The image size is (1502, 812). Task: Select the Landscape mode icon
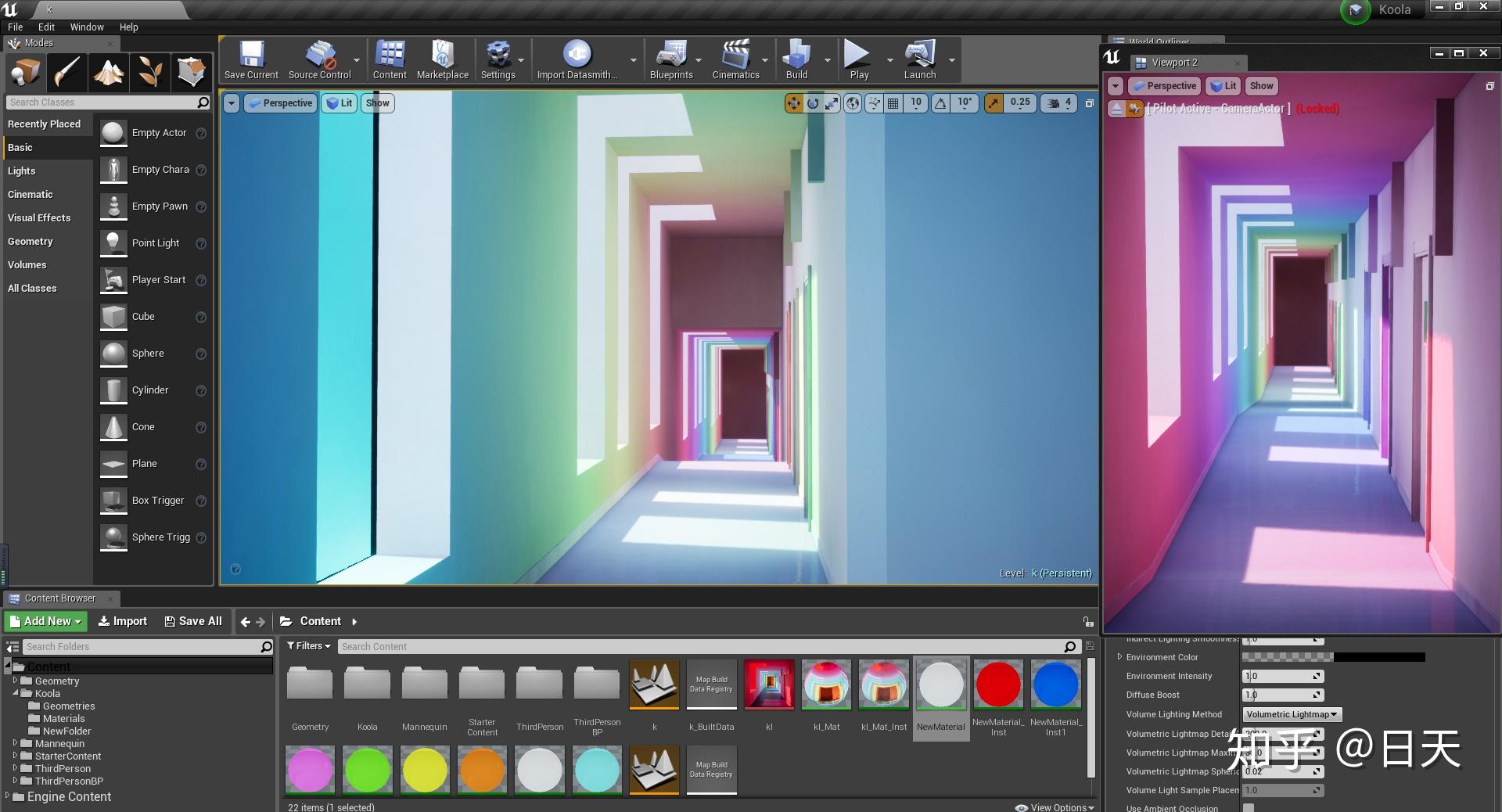108,72
